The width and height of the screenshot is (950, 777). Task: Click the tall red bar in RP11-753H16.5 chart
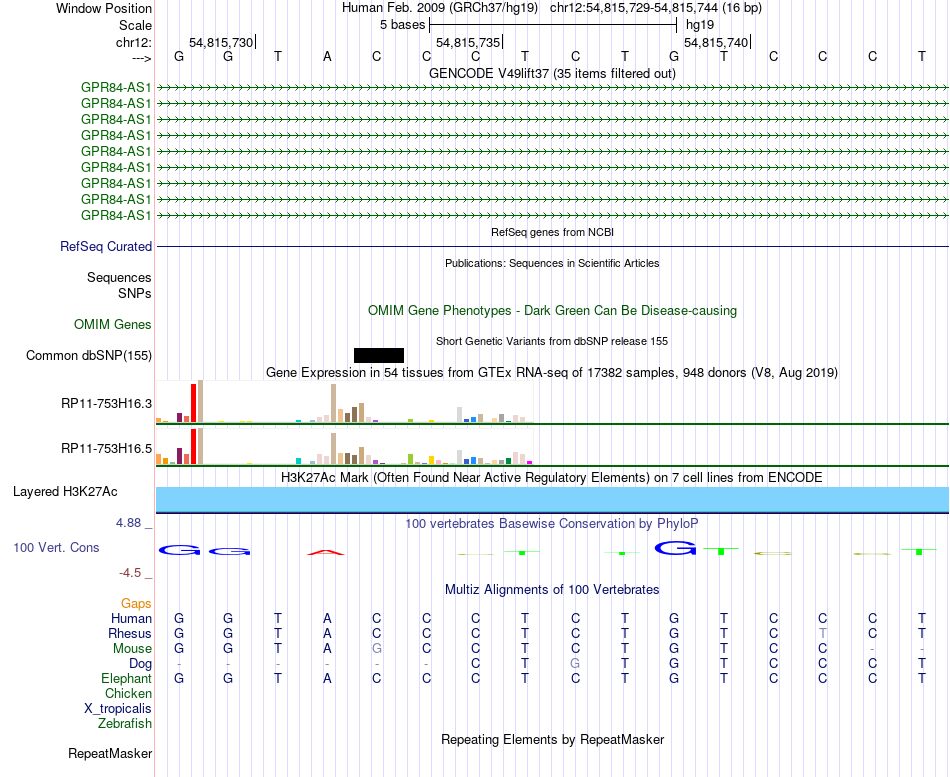tap(193, 447)
